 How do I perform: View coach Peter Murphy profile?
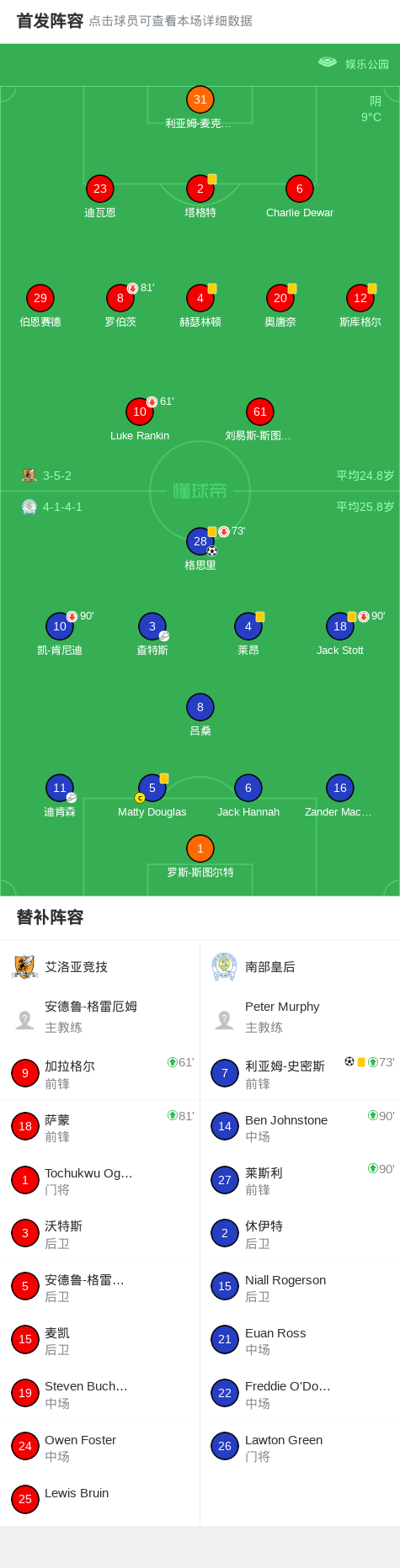[x=300, y=1017]
